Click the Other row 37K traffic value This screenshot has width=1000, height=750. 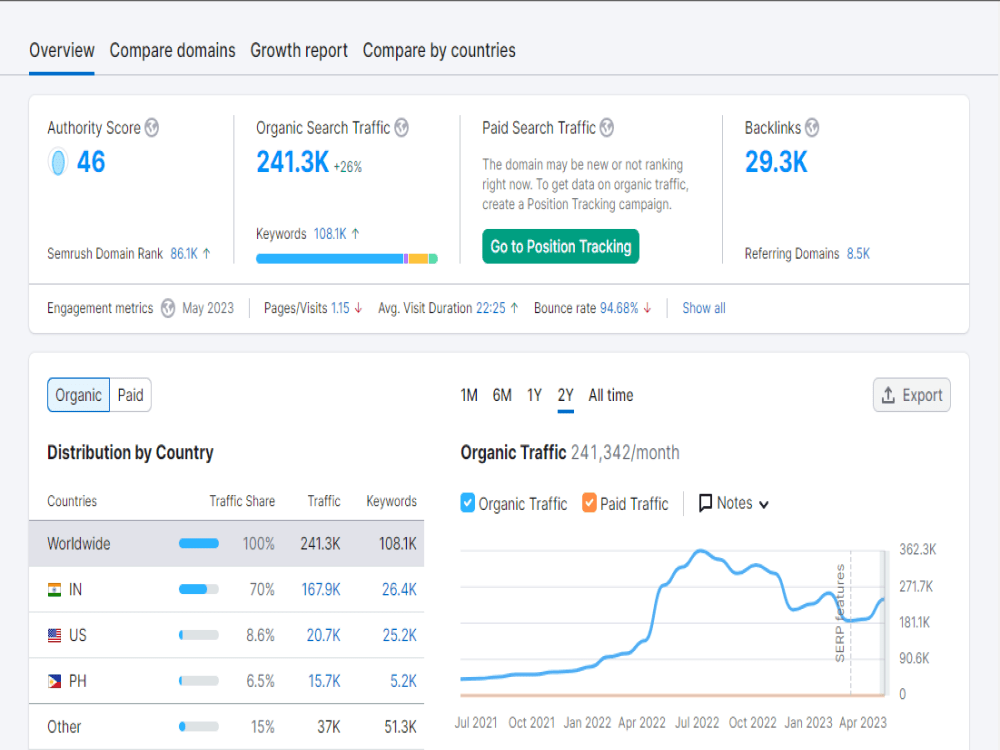point(329,727)
